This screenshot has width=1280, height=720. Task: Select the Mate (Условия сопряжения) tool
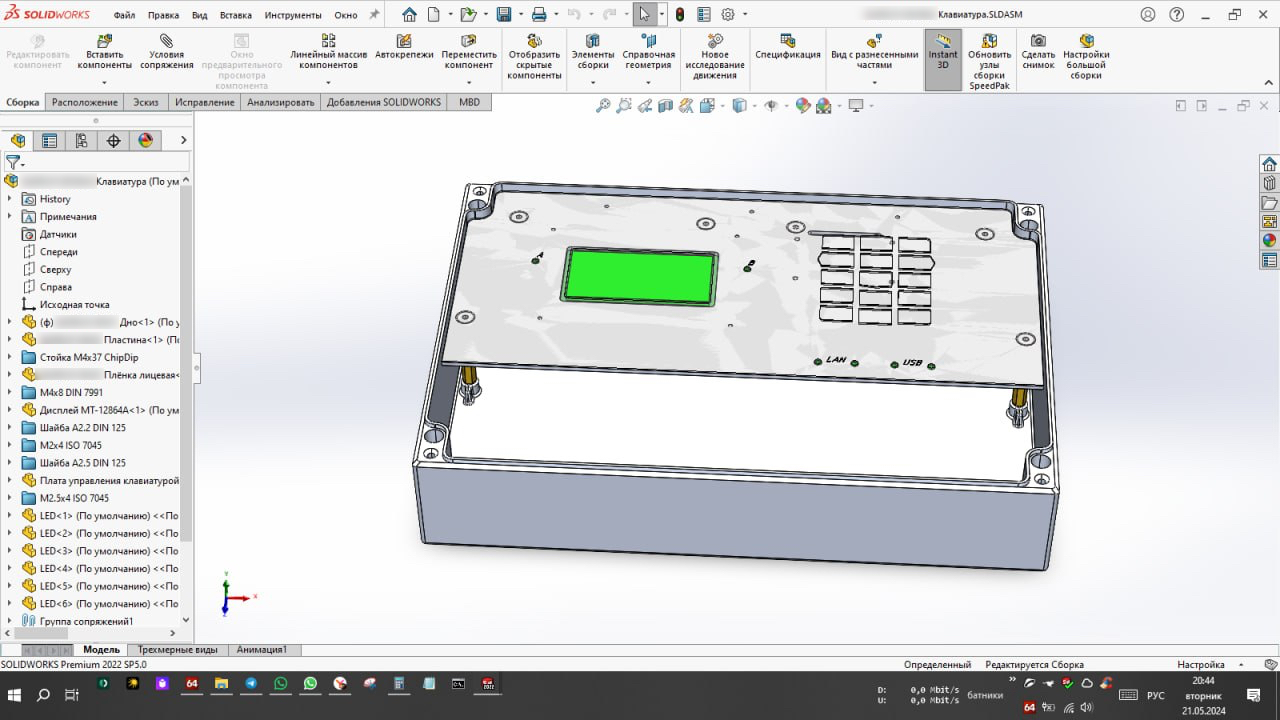[x=167, y=41]
